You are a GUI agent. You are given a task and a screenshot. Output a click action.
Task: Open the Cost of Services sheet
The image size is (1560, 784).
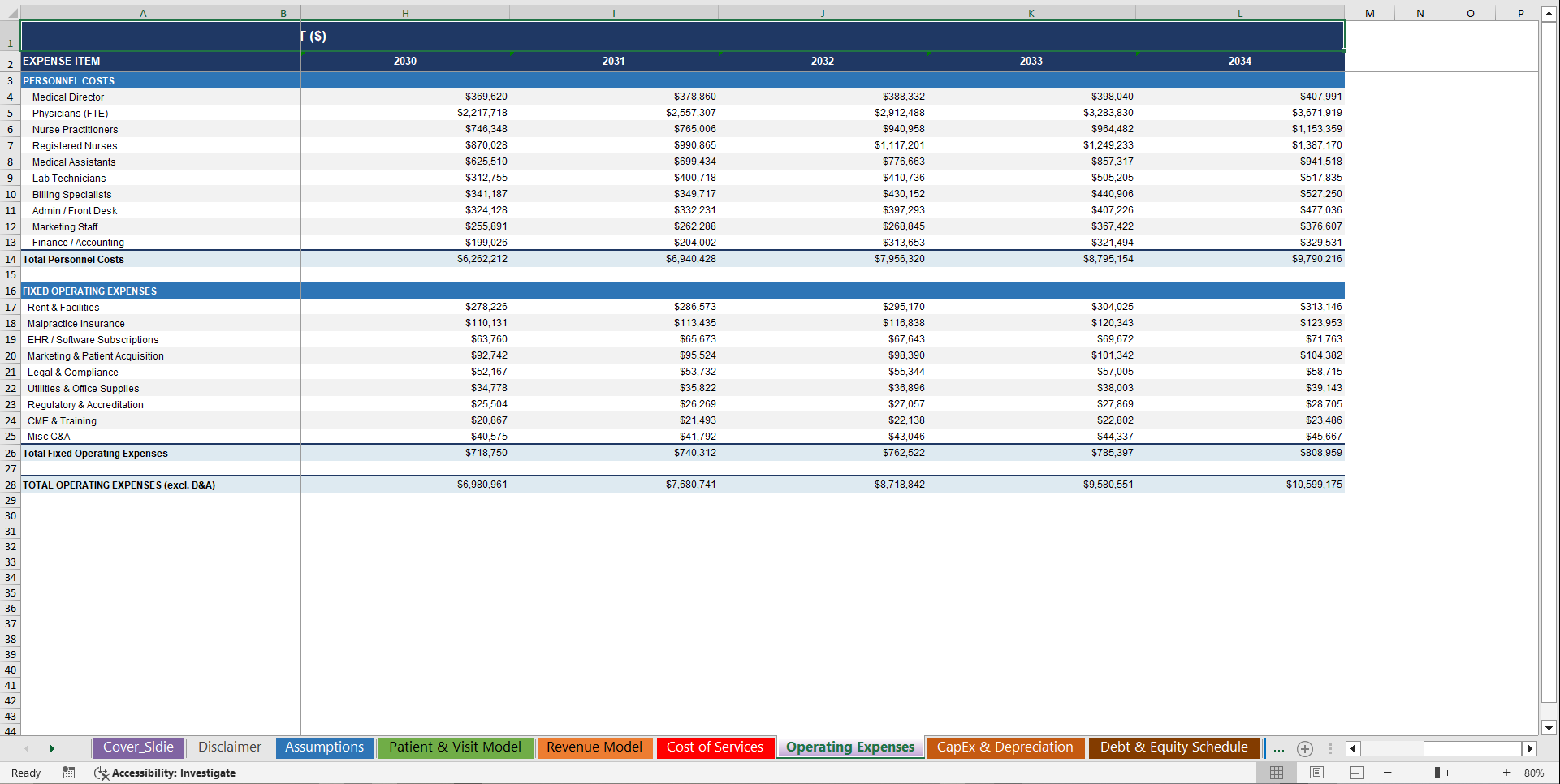[x=715, y=747]
